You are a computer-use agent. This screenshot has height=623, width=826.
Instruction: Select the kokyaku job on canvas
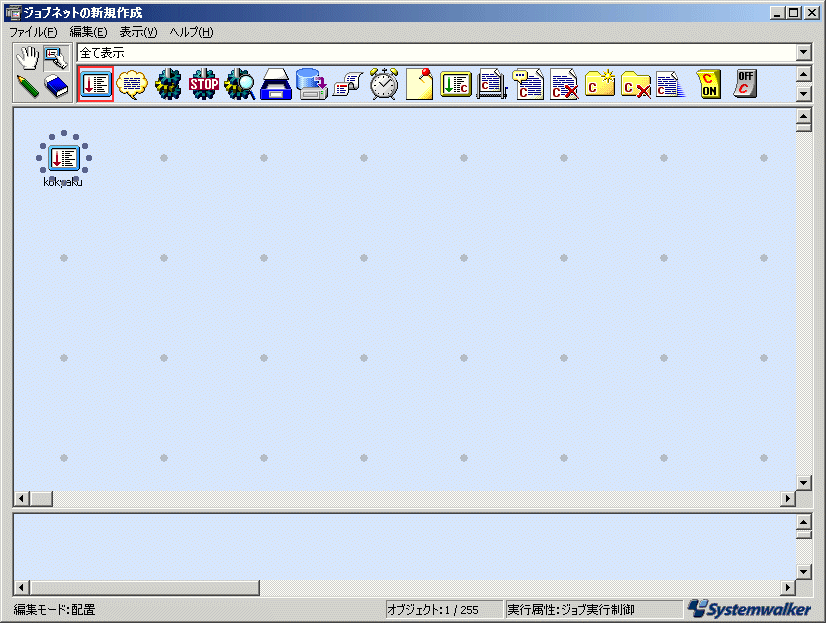click(63, 158)
